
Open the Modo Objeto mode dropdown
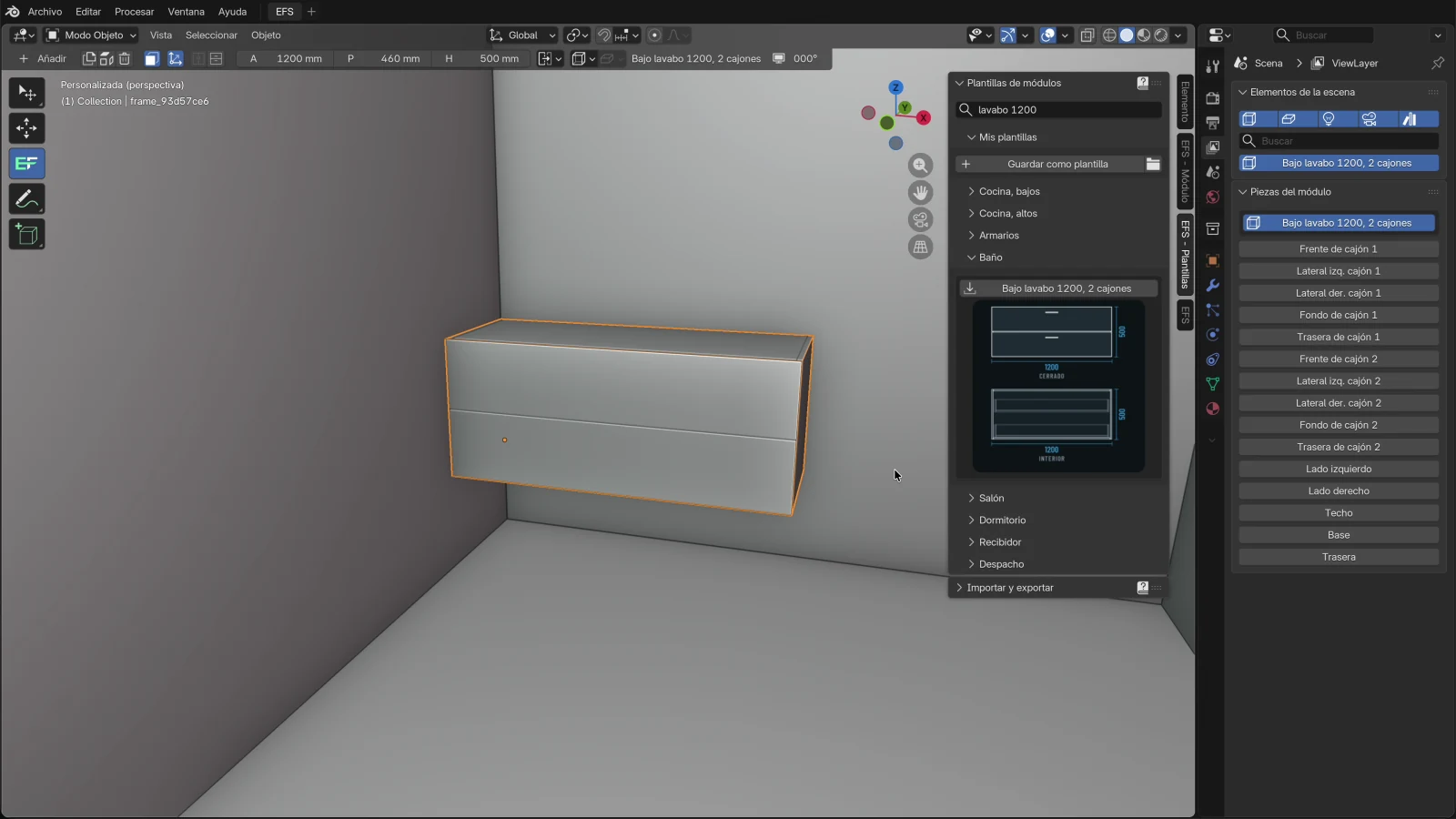(x=91, y=35)
